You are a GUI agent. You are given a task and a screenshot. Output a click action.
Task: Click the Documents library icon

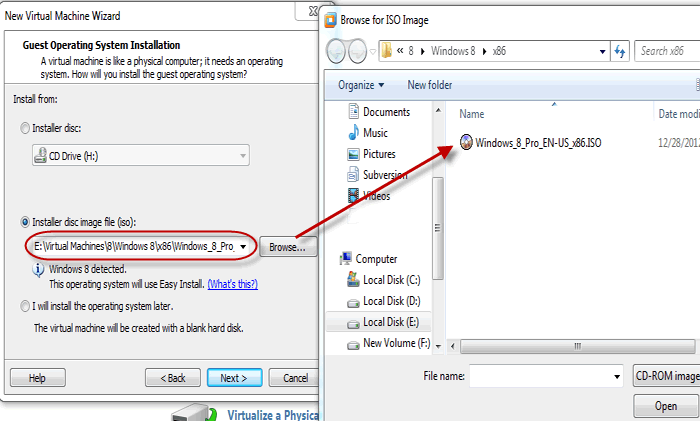click(x=354, y=111)
